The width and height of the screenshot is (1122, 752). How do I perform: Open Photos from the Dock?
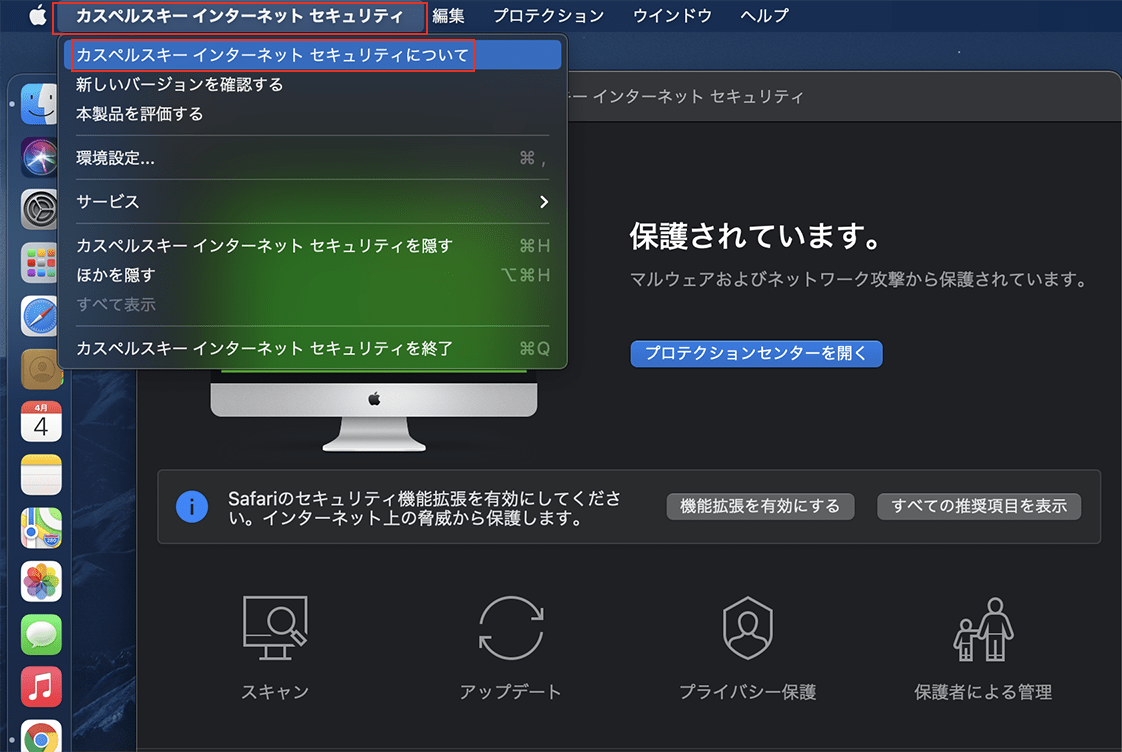[41, 581]
